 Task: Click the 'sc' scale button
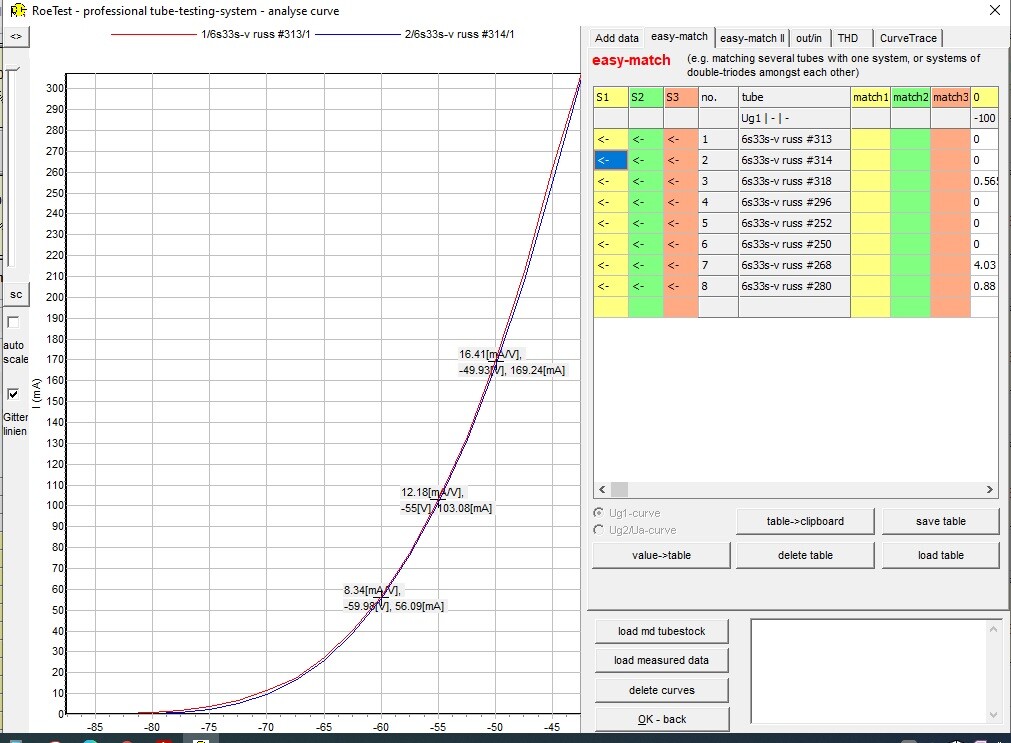[x=16, y=295]
